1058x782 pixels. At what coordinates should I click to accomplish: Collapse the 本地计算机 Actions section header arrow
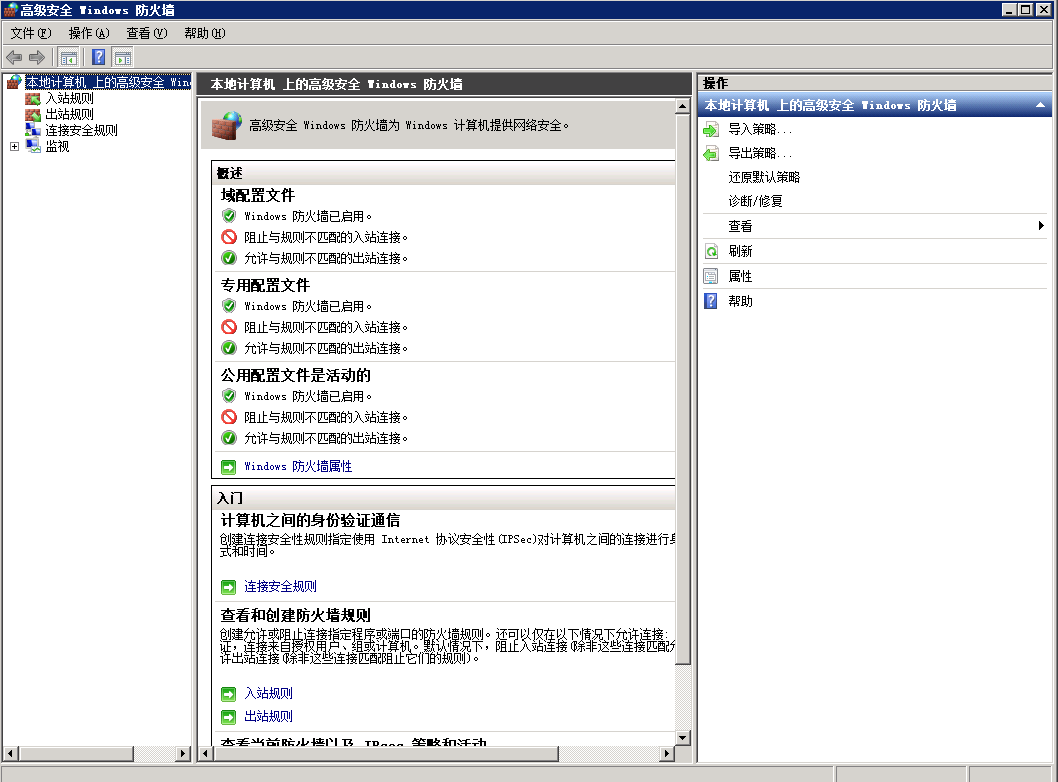pyautogui.click(x=1040, y=104)
